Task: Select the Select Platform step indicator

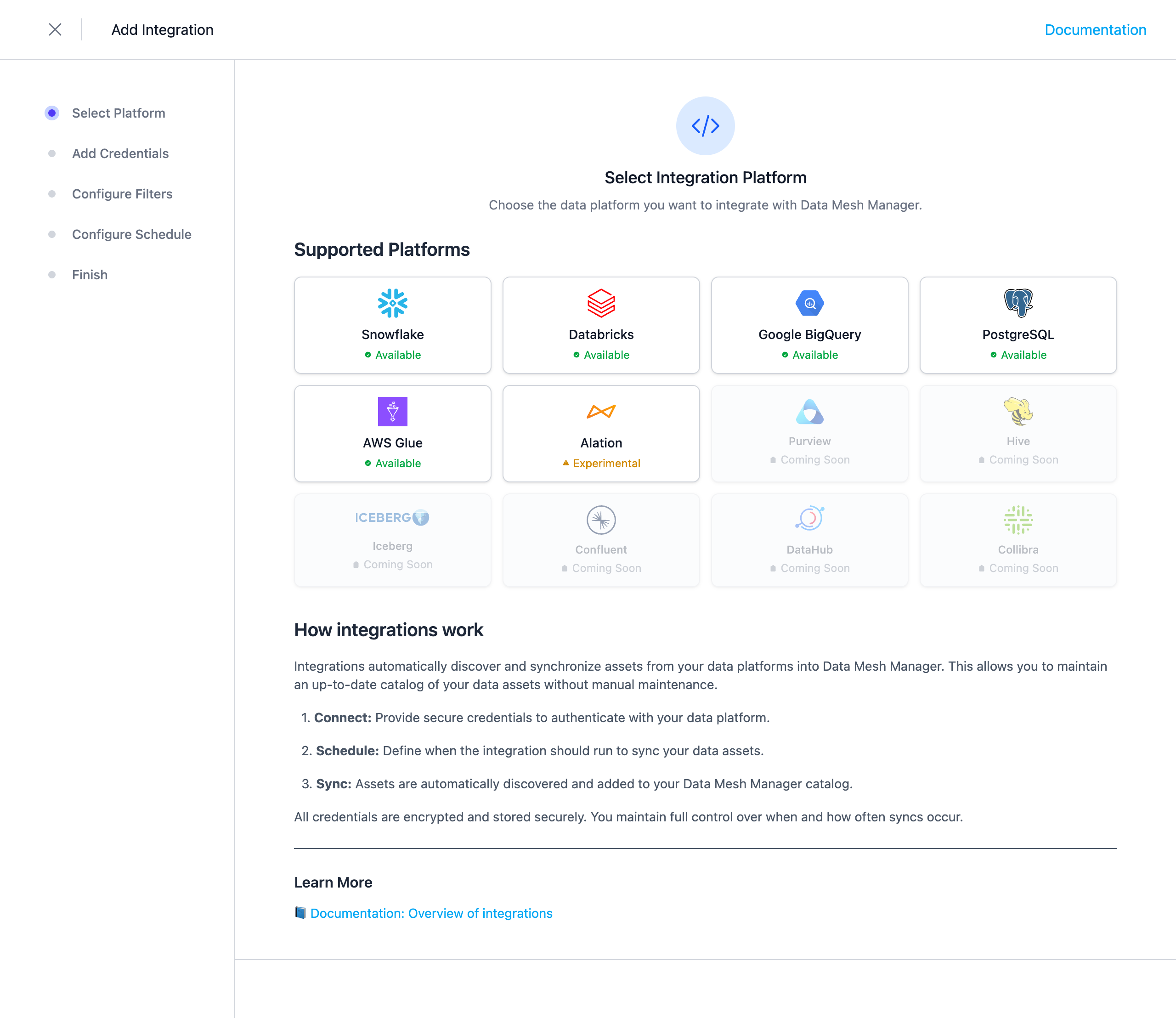Action: 52,113
